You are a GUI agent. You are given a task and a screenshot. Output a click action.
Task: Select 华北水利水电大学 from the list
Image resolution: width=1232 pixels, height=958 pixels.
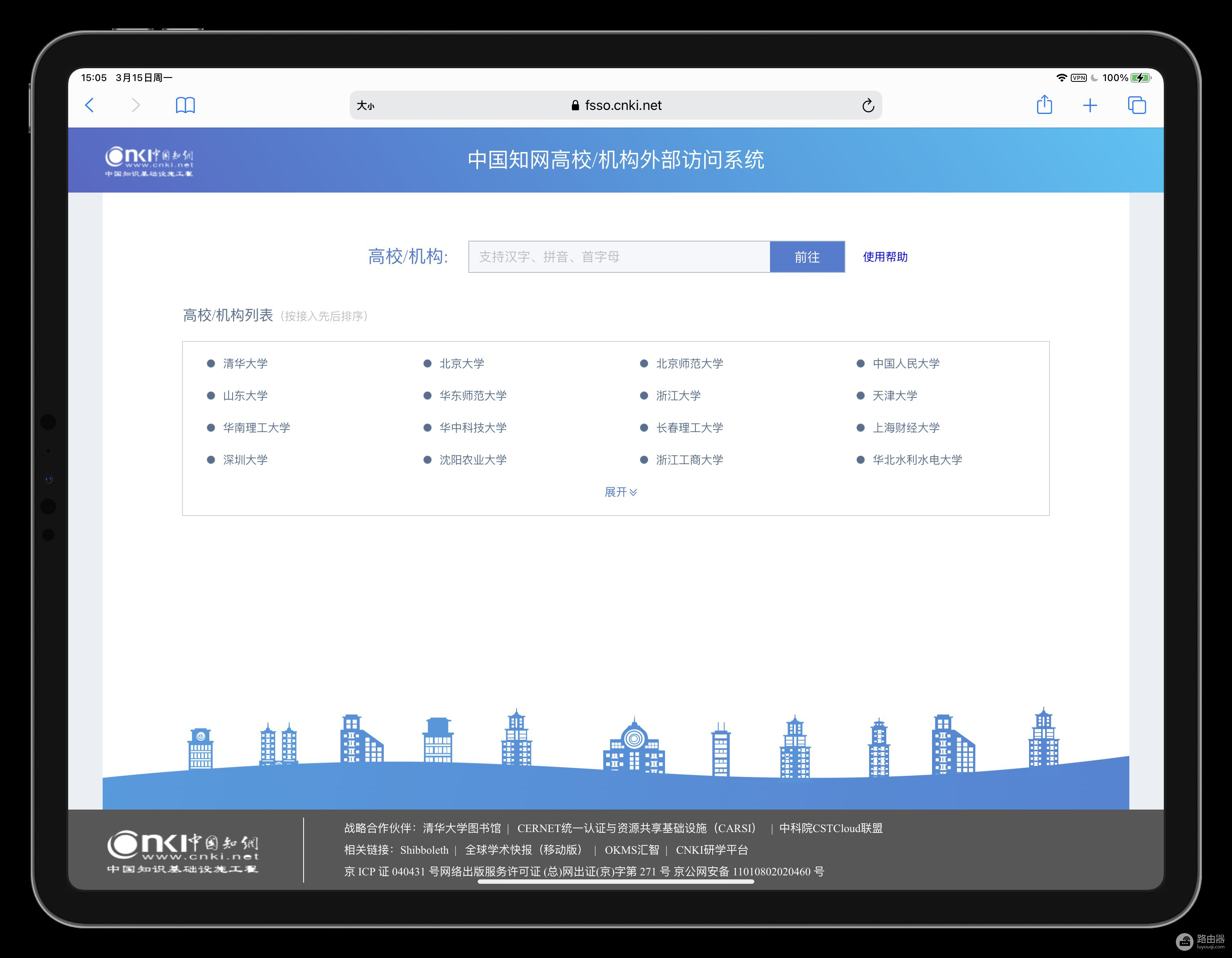(917, 460)
